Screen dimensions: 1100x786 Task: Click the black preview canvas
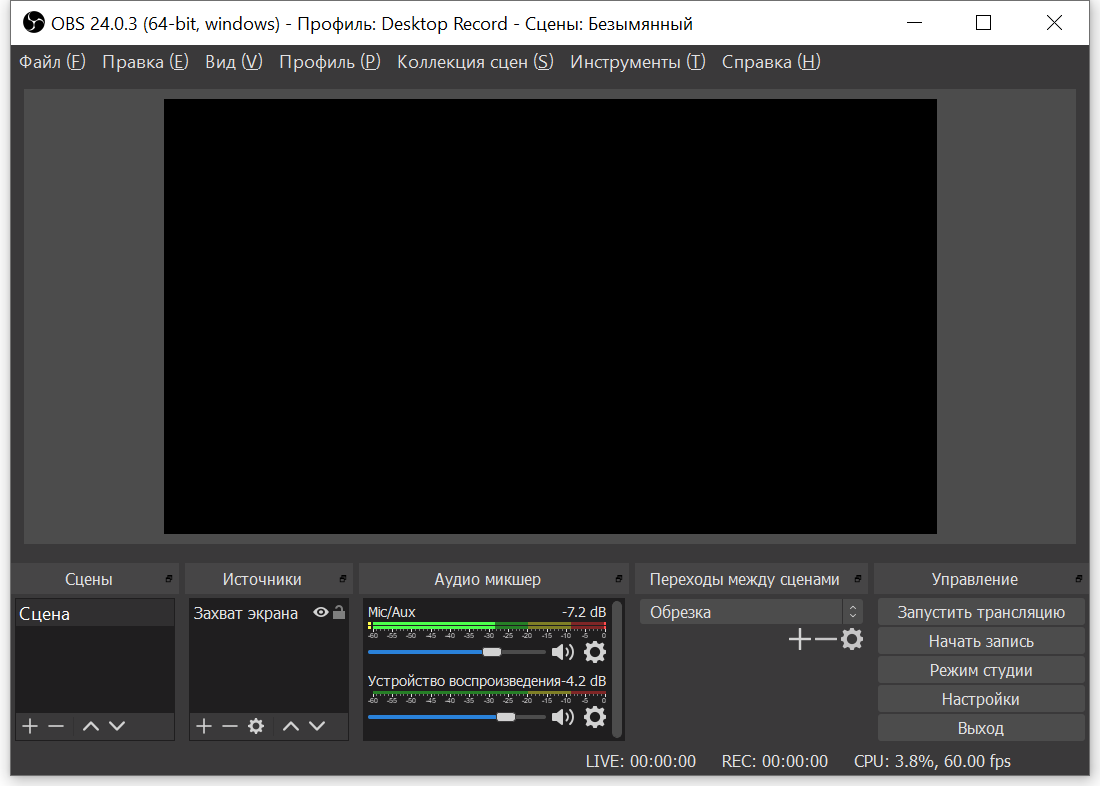tap(550, 316)
